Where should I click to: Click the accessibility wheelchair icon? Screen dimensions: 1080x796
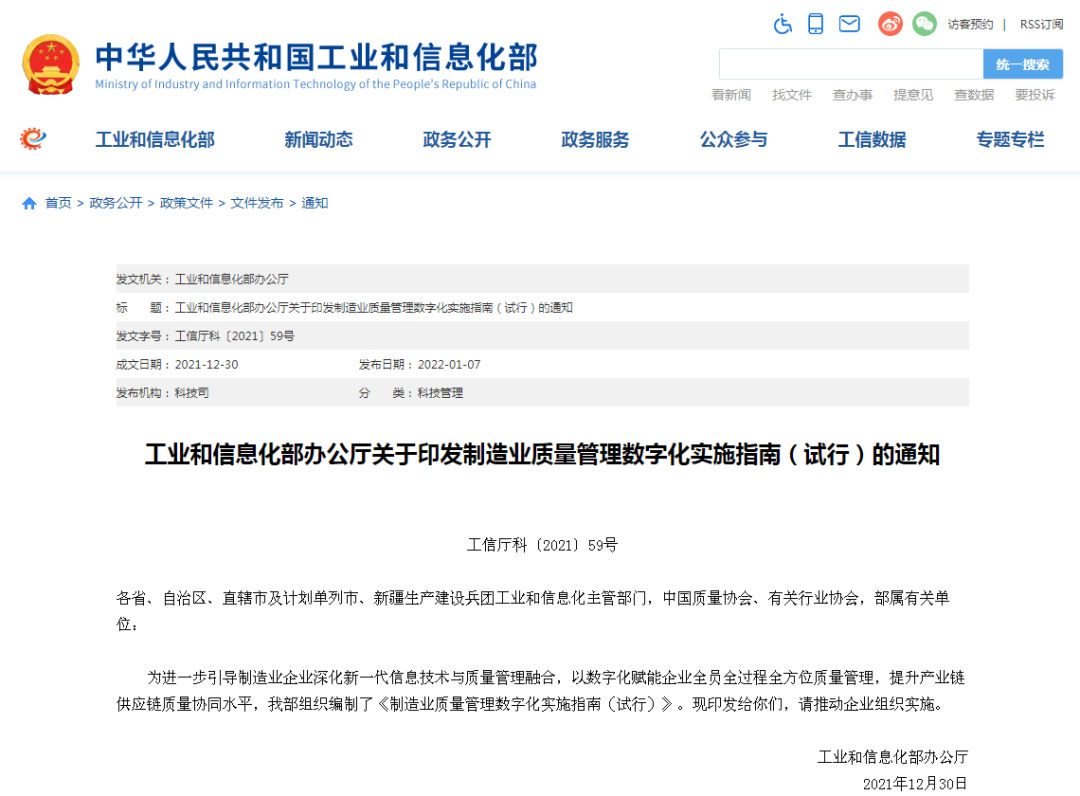tap(783, 23)
